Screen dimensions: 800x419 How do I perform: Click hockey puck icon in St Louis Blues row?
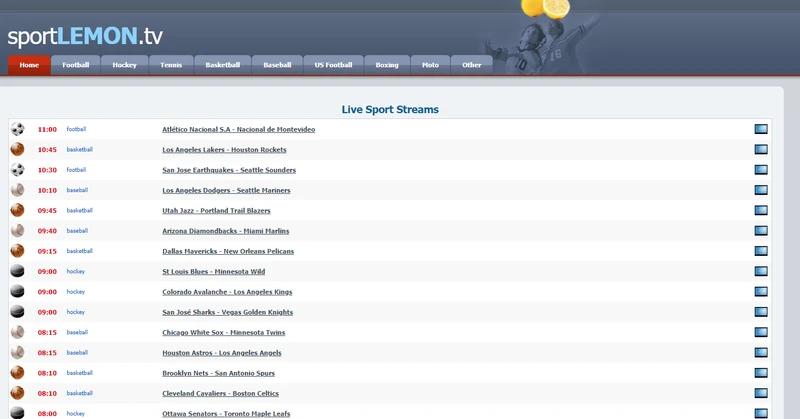click(x=17, y=271)
